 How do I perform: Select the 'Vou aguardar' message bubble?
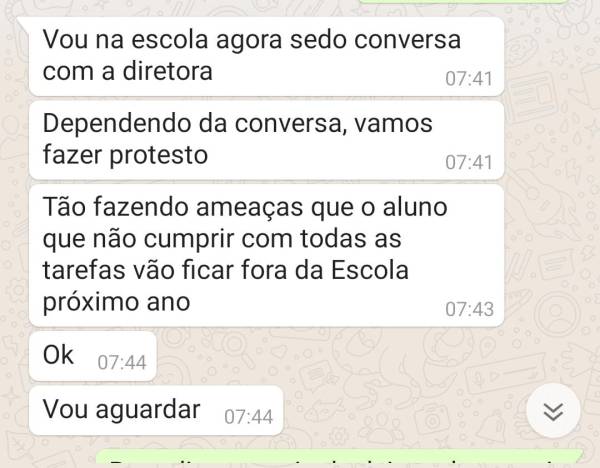pyautogui.click(x=156, y=410)
